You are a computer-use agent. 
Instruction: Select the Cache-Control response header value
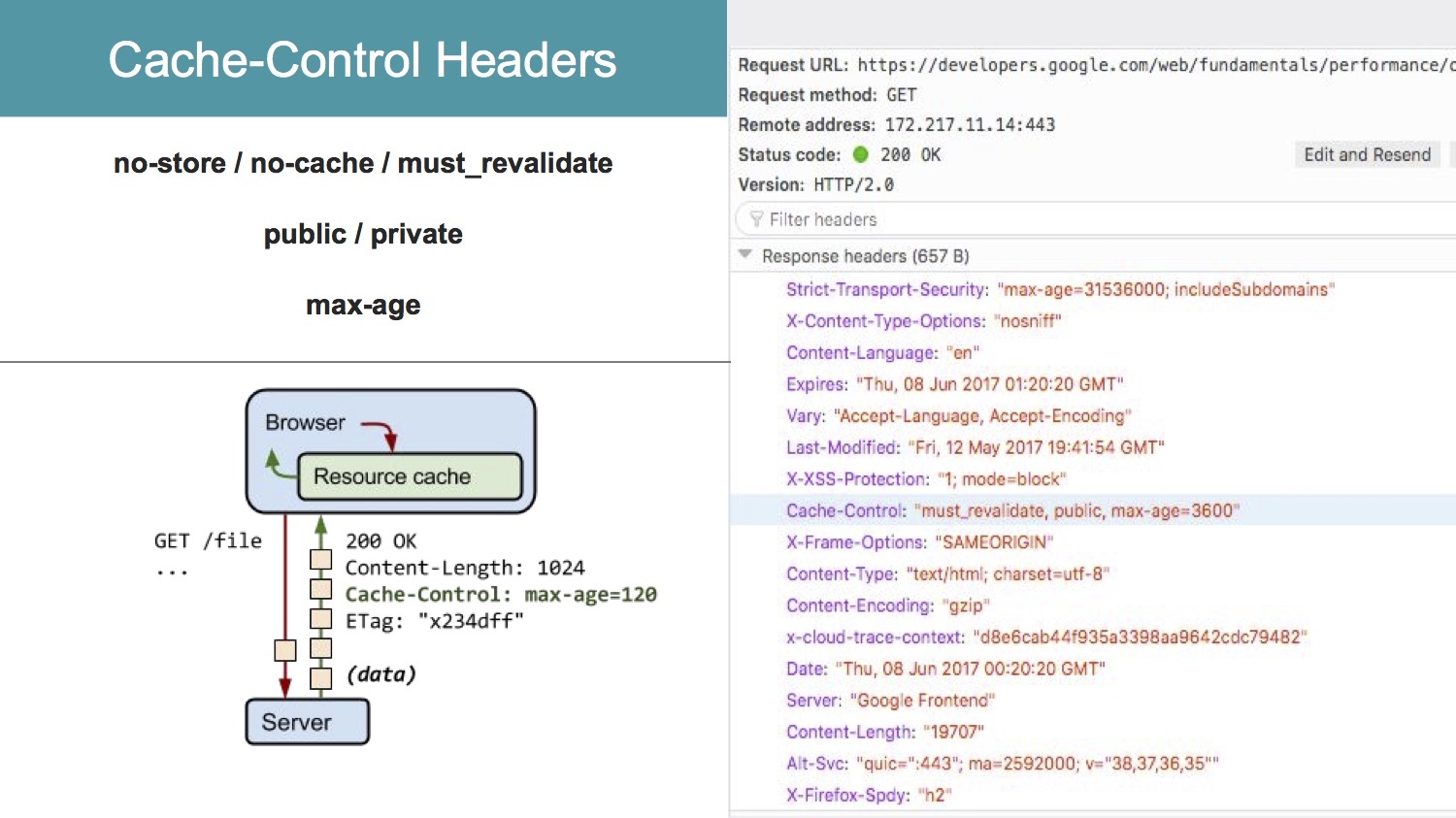click(x=1075, y=510)
